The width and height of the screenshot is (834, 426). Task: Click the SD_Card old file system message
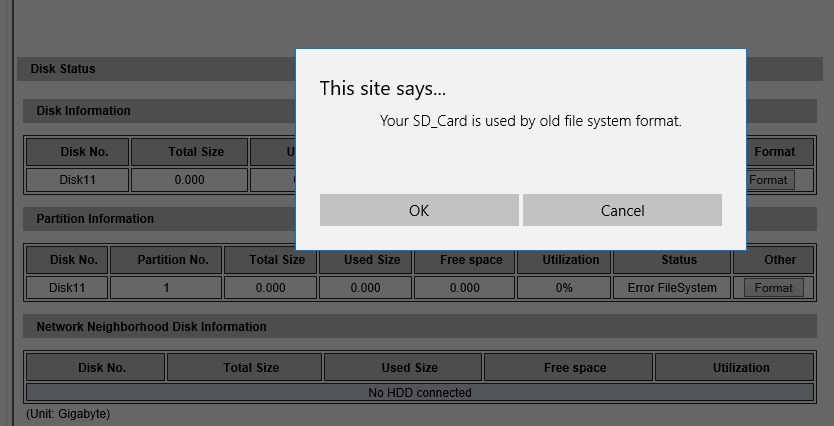click(x=530, y=121)
